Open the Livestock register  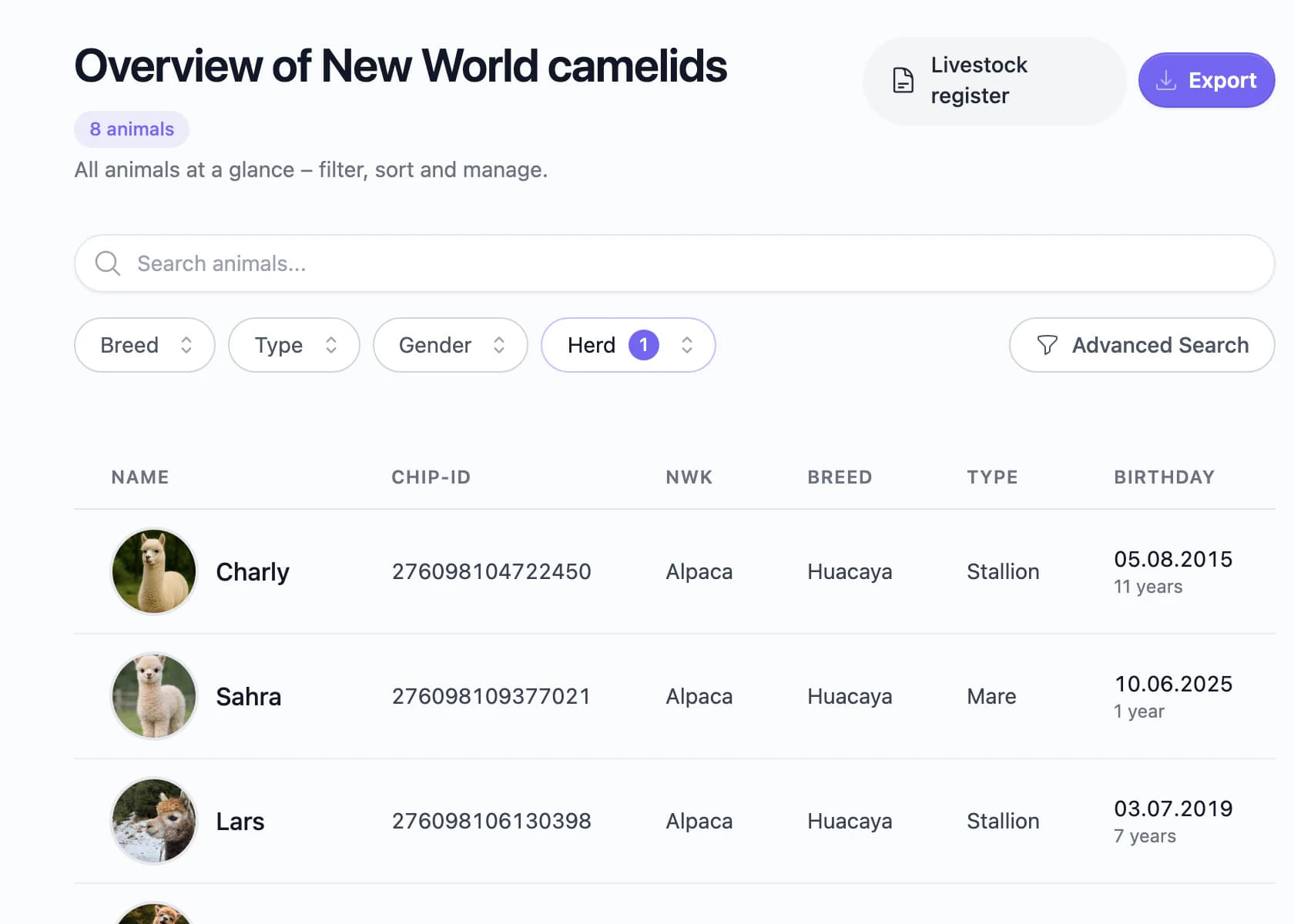(994, 80)
